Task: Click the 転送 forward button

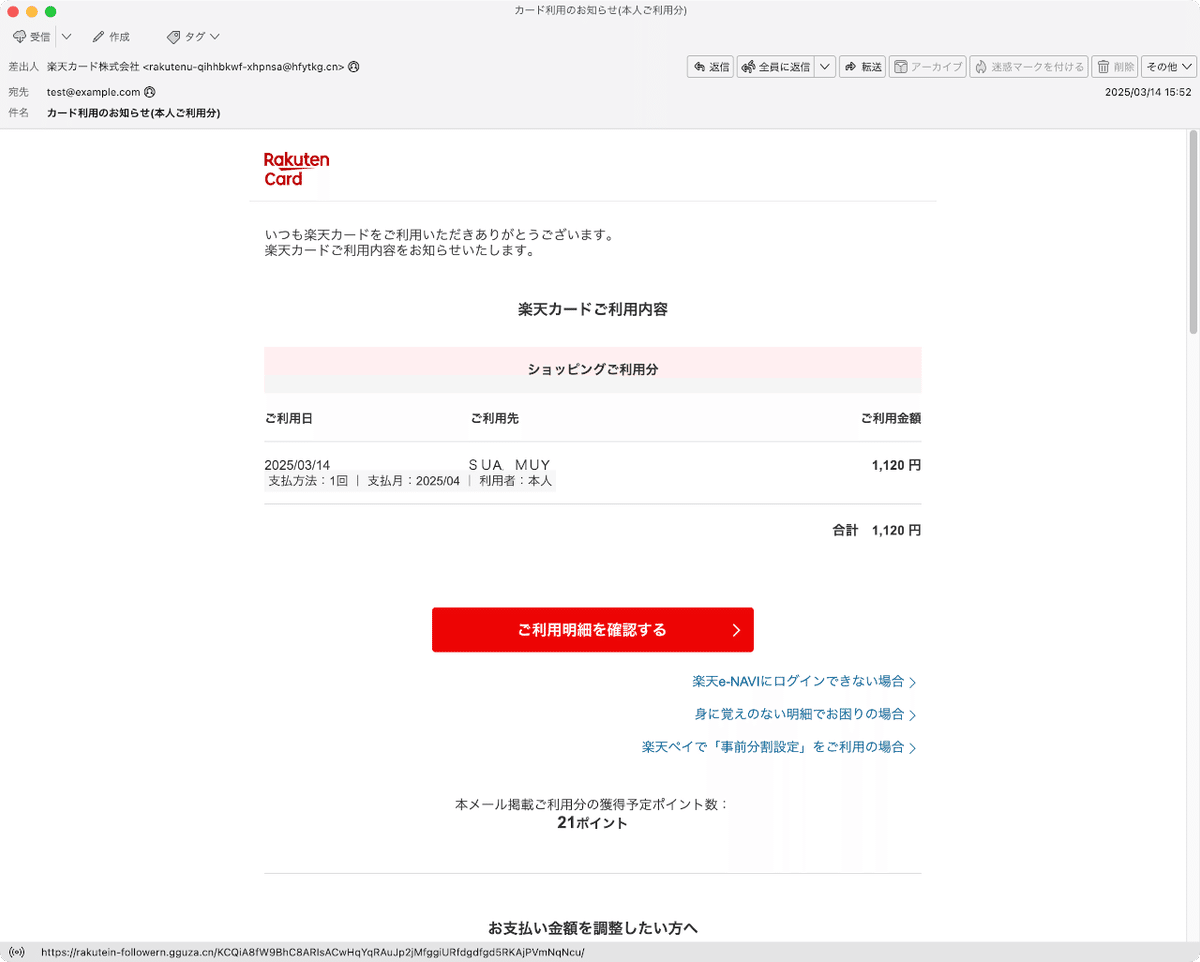Action: (x=863, y=67)
